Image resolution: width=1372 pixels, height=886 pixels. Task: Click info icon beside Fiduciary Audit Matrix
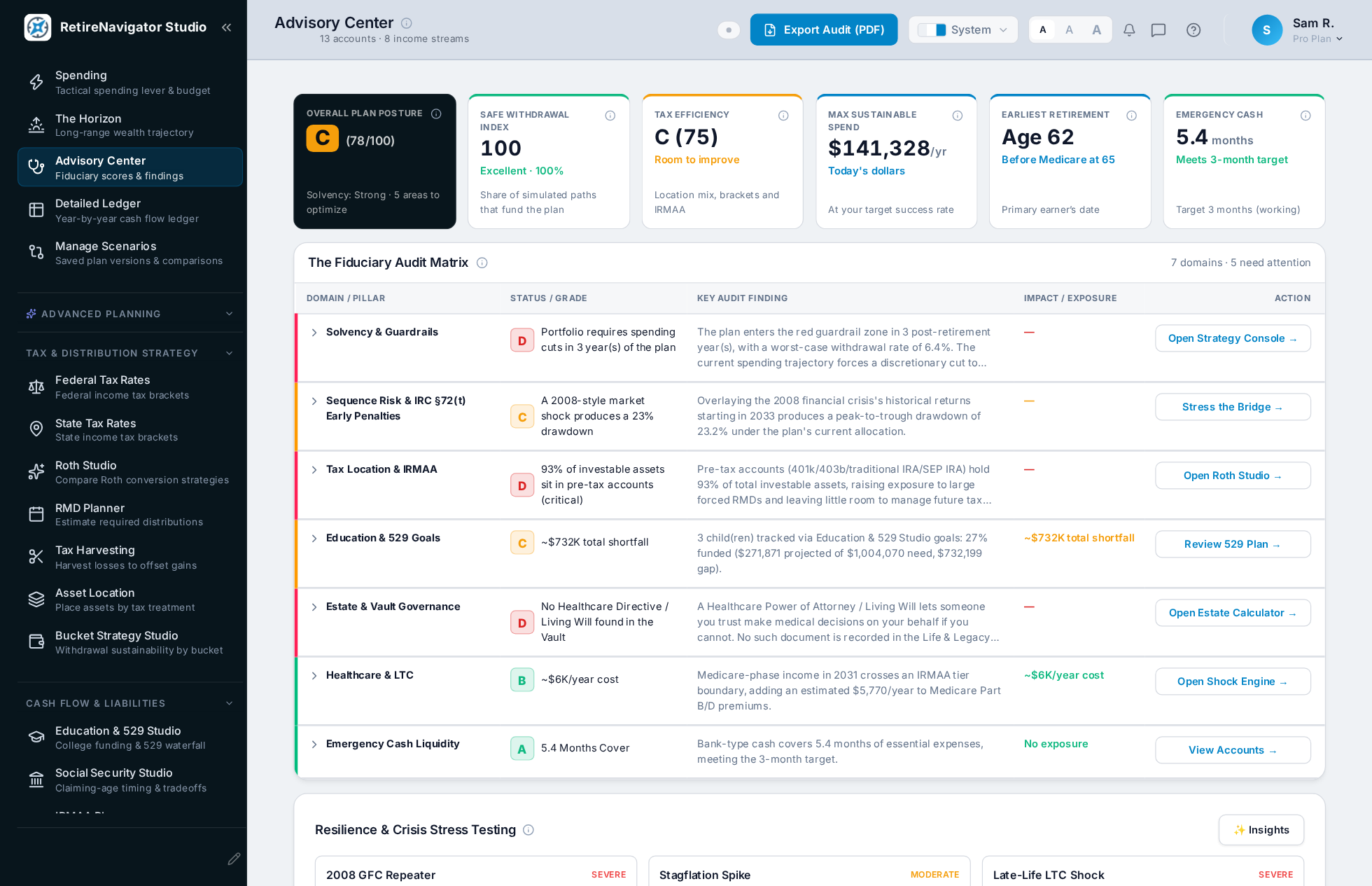click(482, 263)
